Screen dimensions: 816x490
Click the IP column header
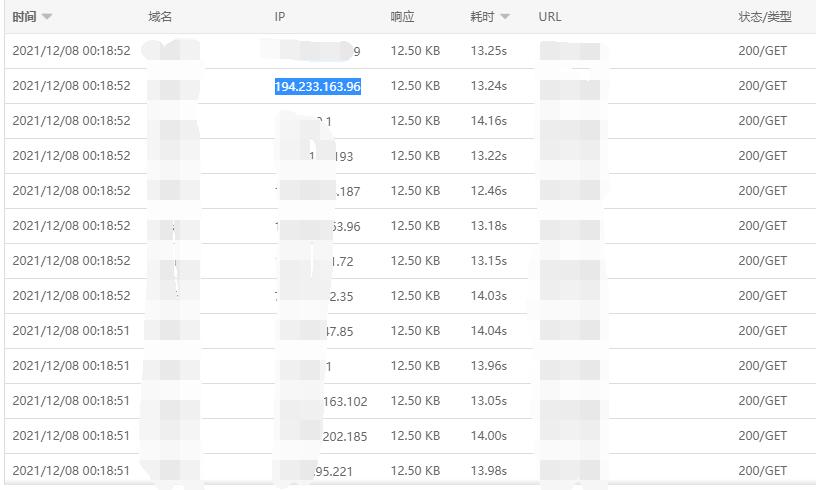279,17
